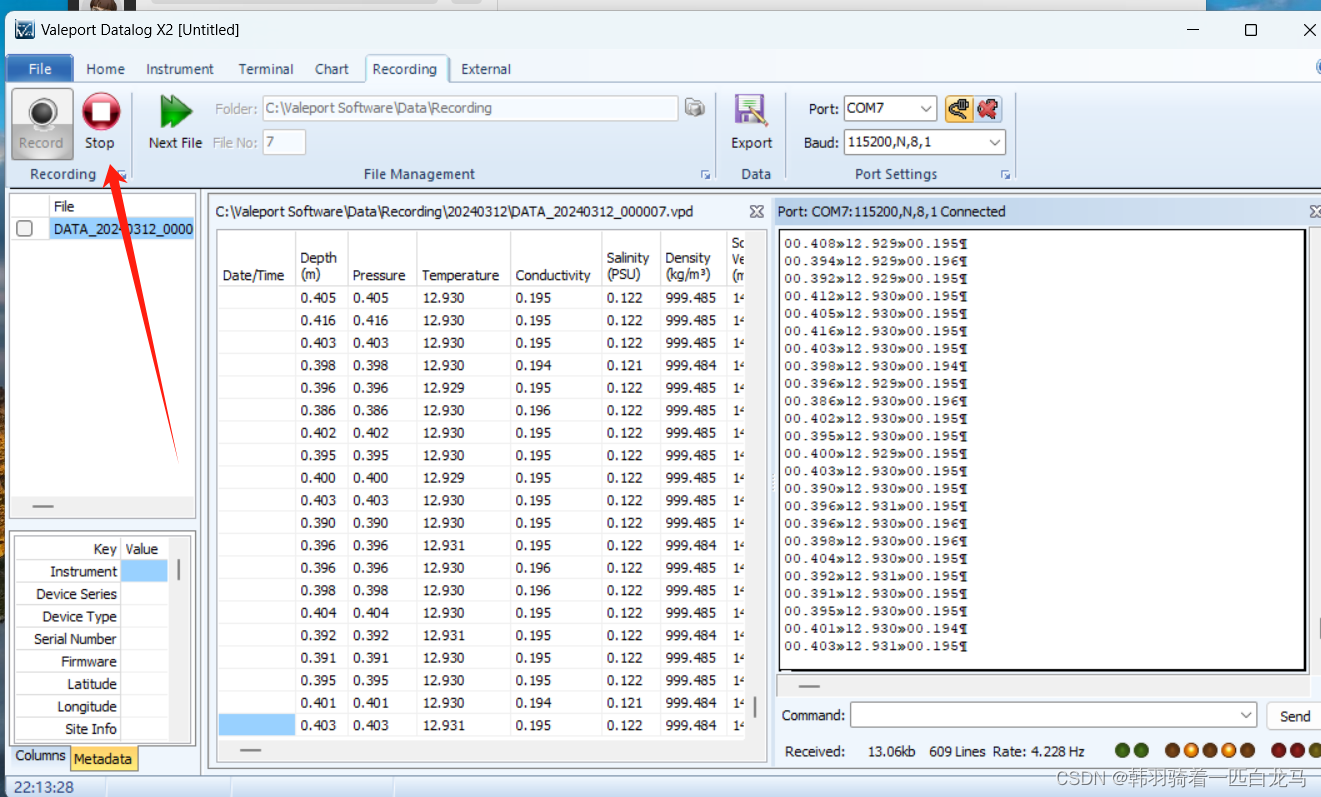The width and height of the screenshot is (1321, 797).
Task: Tick the checkbox beside DATA_20240312_0000 file
Action: [x=24, y=229]
